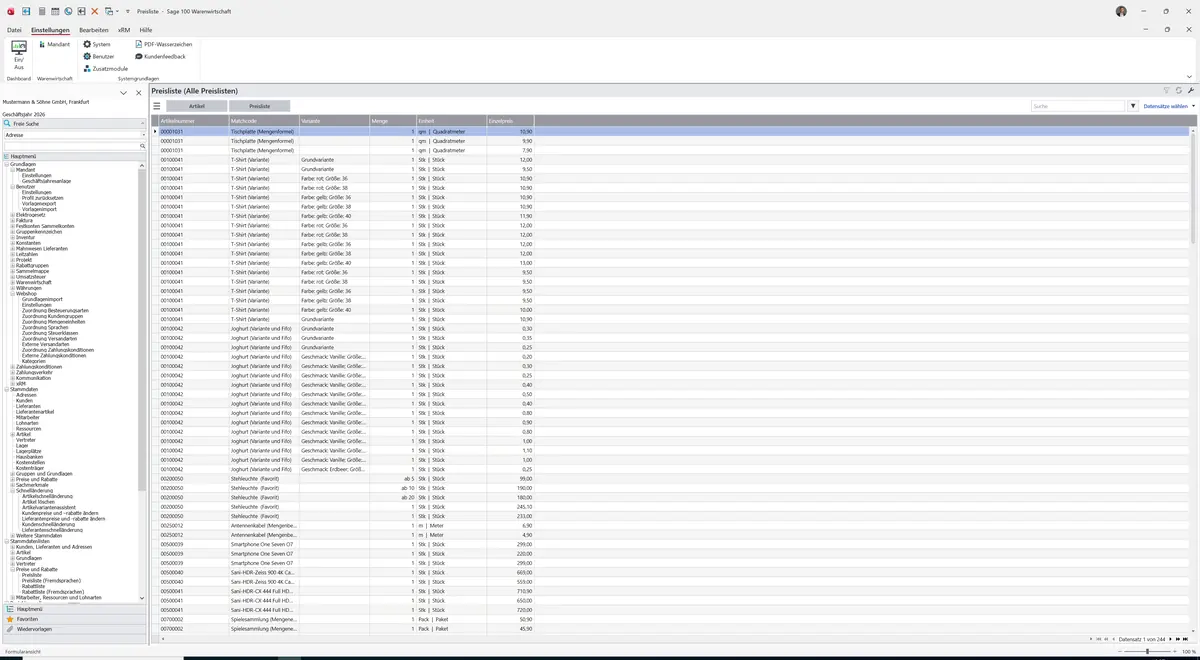Open the xRM ribbon tab

(x=124, y=30)
